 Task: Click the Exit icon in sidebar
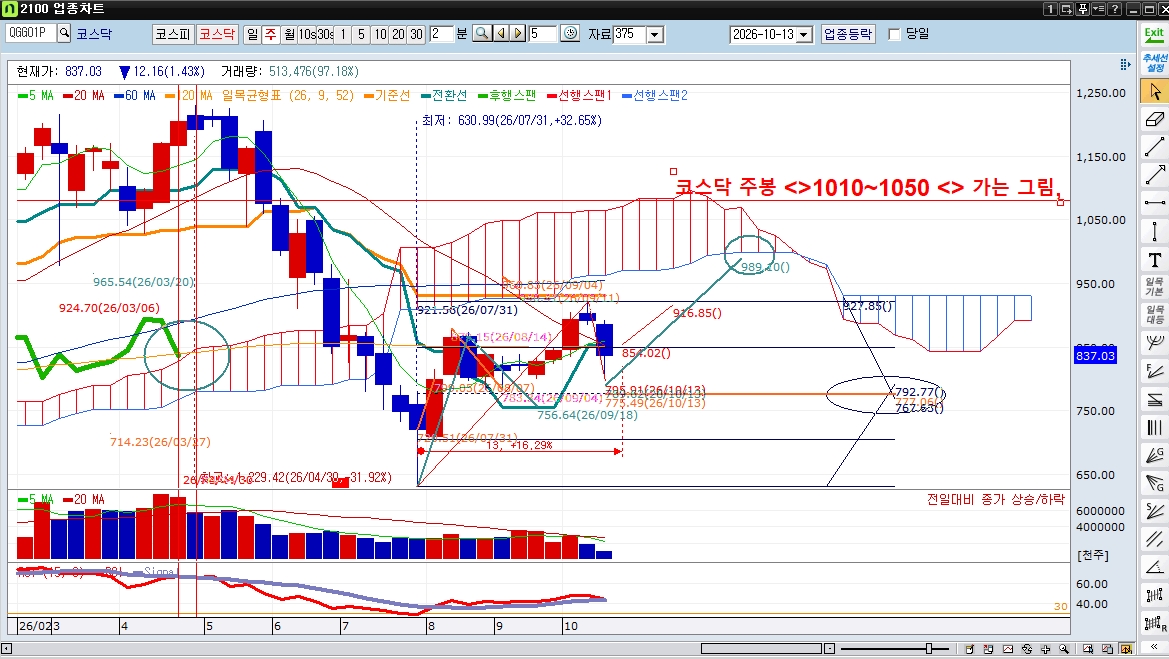(1154, 35)
